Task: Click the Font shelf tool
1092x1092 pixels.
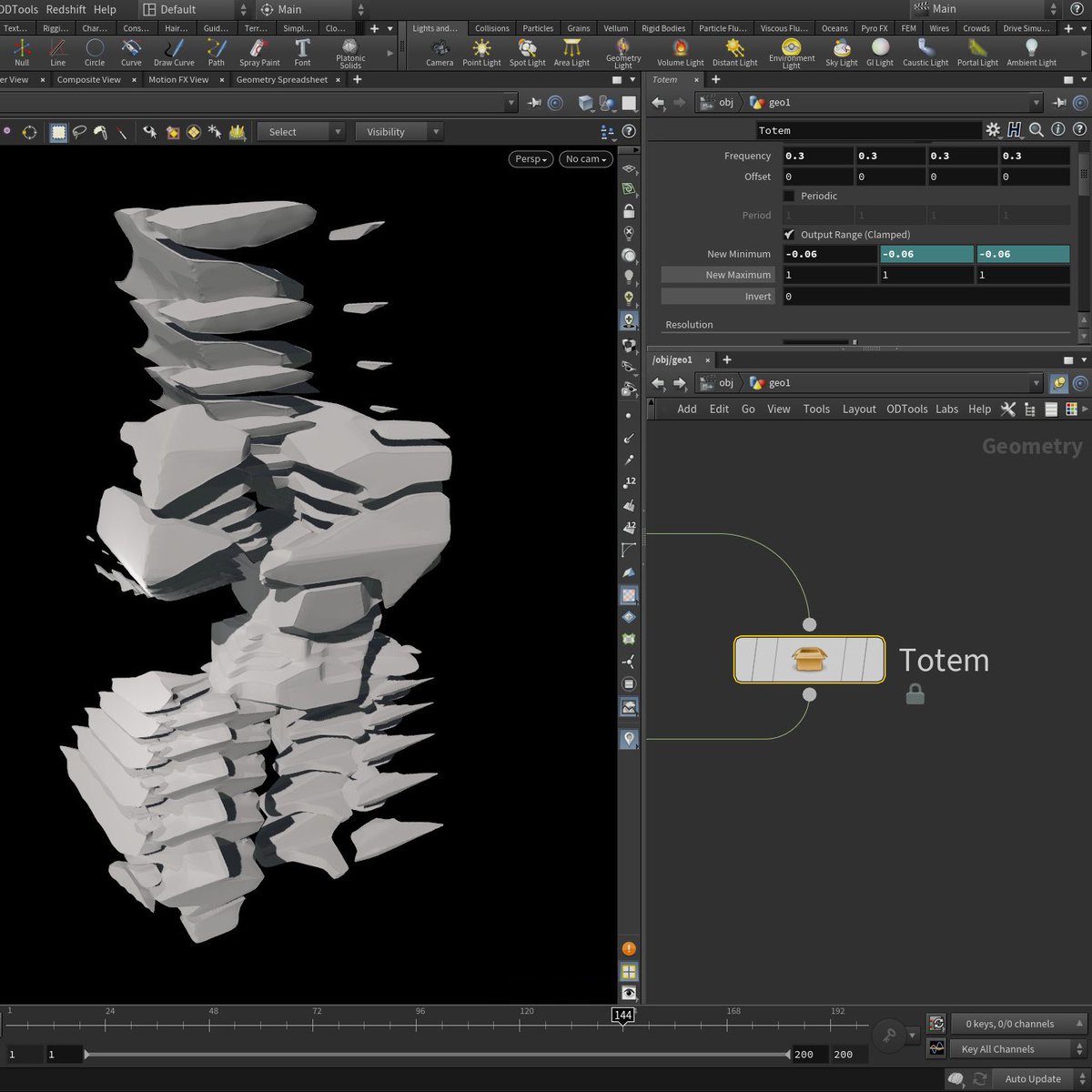Action: (302, 52)
